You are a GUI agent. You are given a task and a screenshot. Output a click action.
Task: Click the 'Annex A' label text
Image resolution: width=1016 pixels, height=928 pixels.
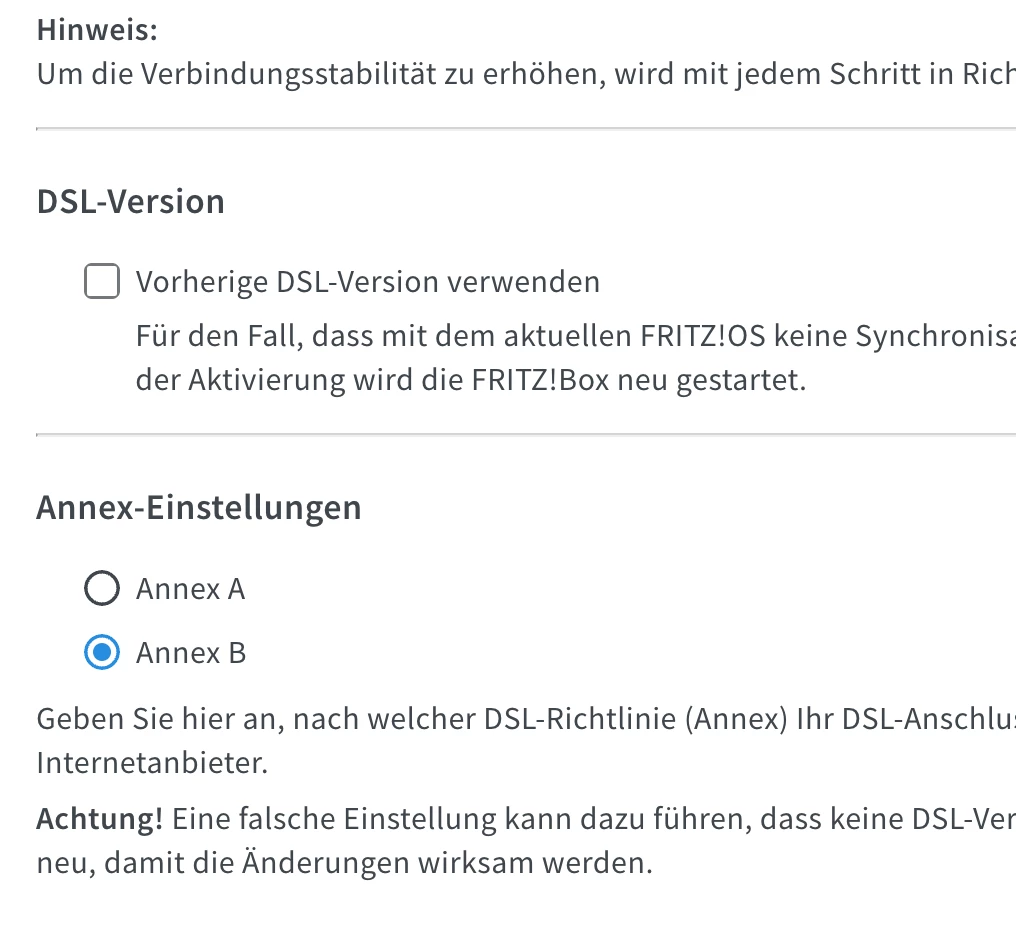tap(190, 589)
